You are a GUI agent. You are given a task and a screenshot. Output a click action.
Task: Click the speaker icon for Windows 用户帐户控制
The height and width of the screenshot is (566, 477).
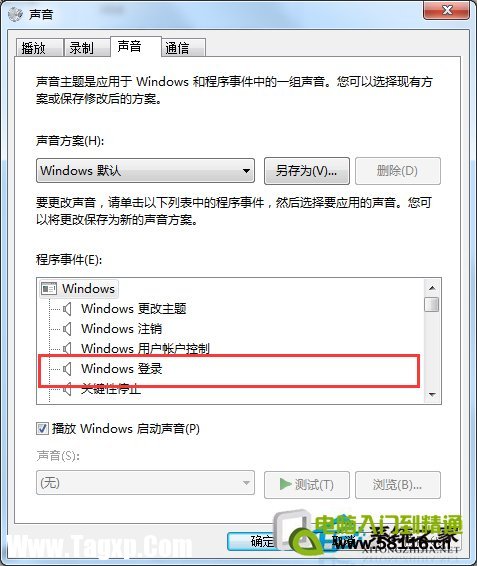(67, 349)
